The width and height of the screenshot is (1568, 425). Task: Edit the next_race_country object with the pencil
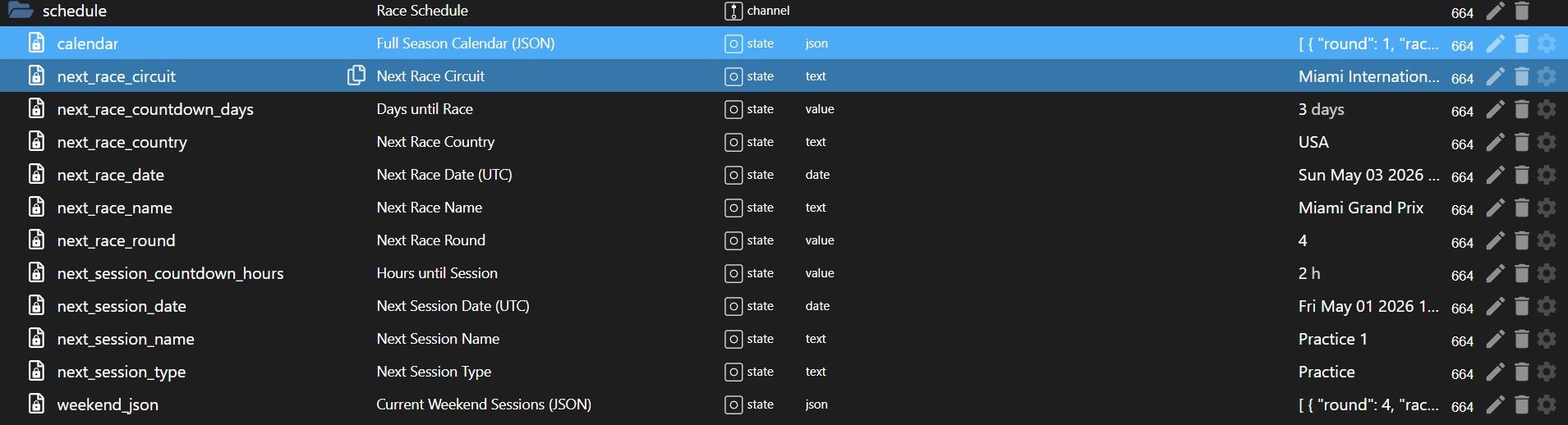1496,142
